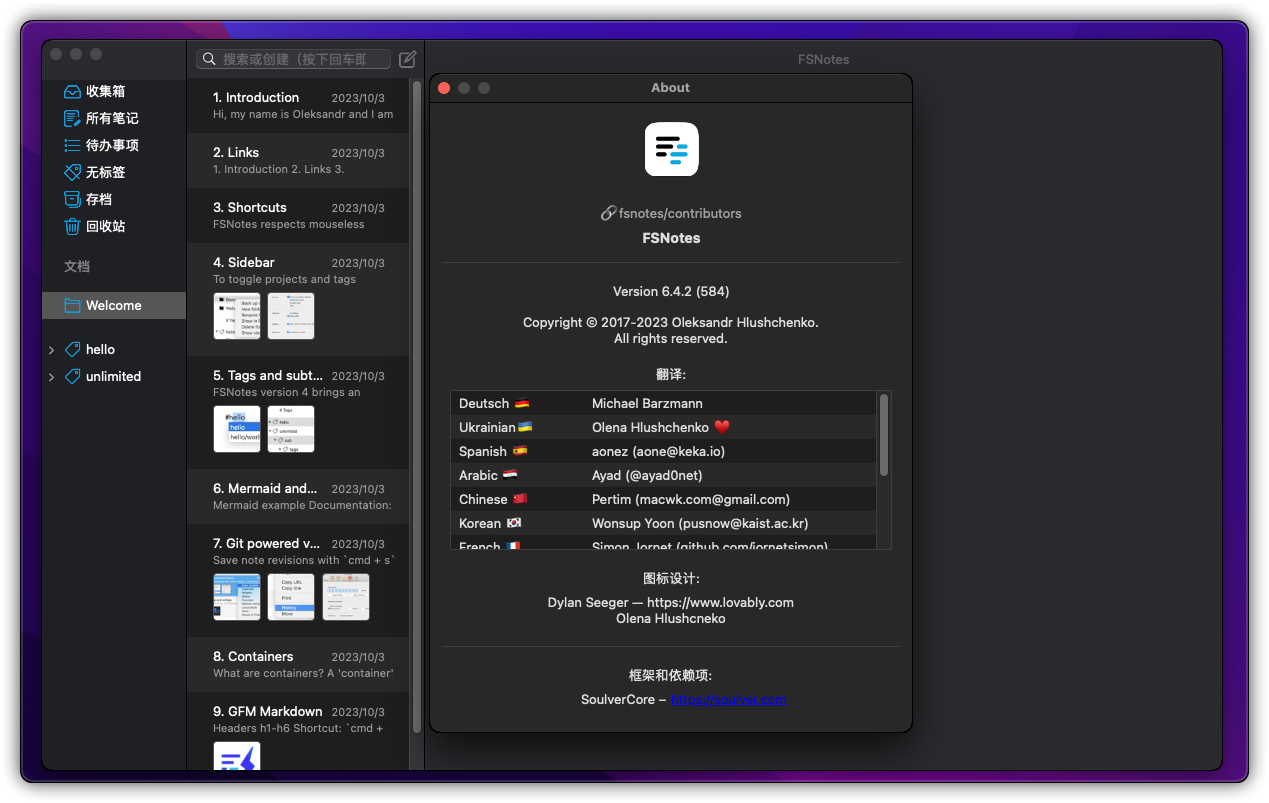This screenshot has height=803, width=1269.
Task: Create a new note with the compose icon
Action: click(407, 59)
